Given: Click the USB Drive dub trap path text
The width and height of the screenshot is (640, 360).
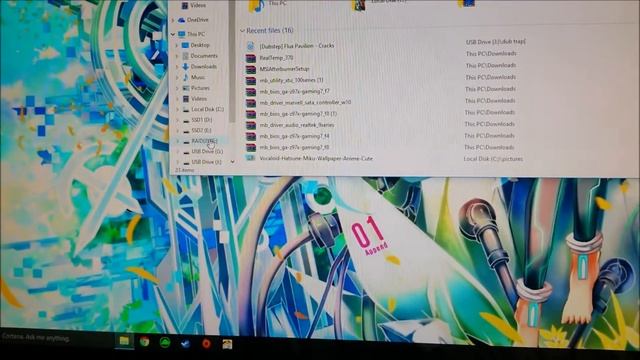Looking at the screenshot, I should [x=496, y=42].
